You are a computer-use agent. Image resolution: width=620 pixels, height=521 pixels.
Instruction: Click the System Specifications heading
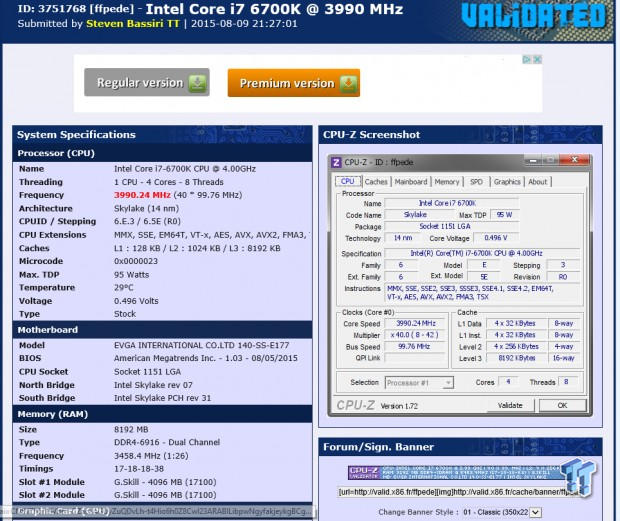pyautogui.click(x=76, y=135)
